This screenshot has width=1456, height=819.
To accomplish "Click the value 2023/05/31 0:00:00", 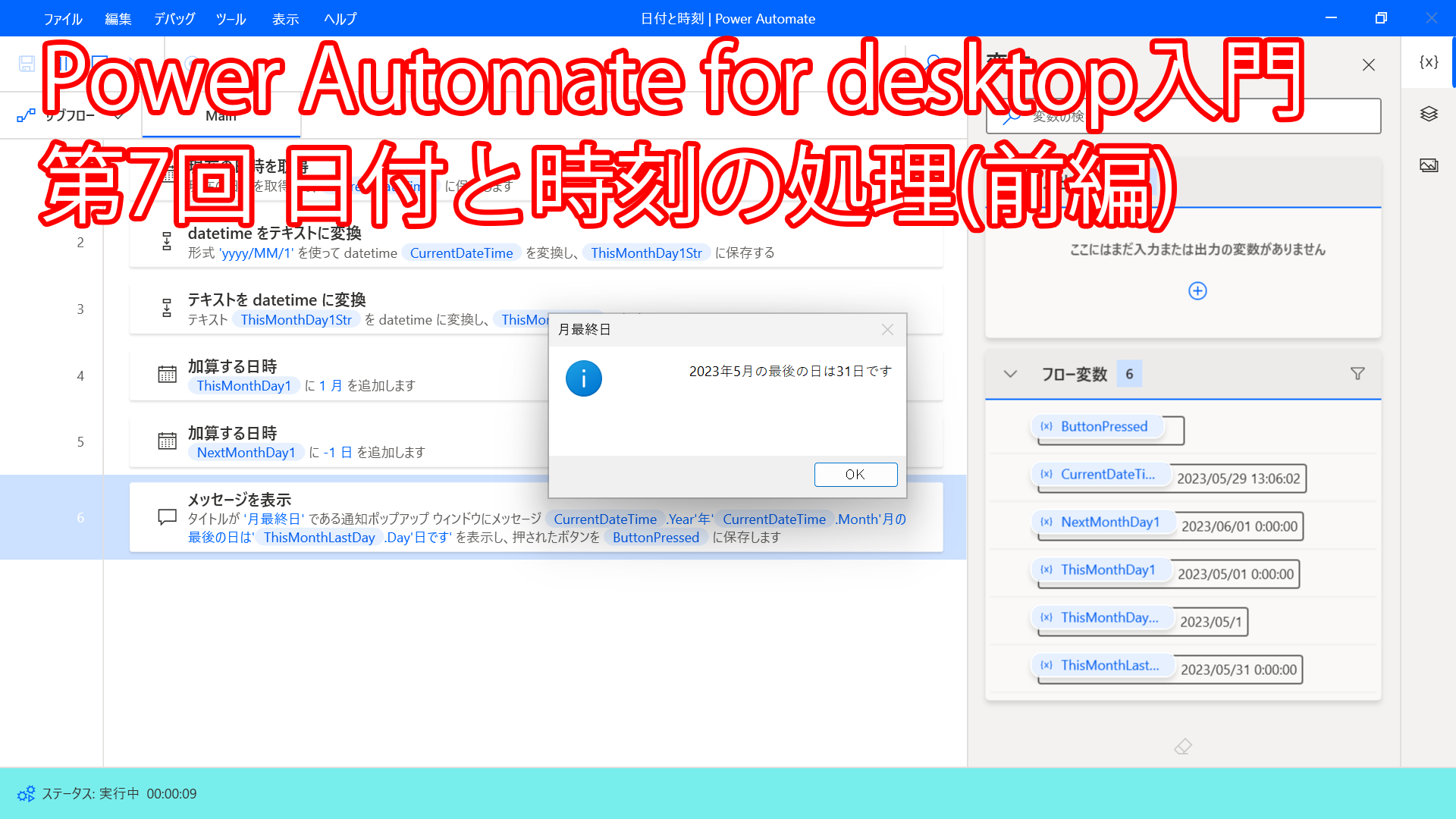I will [1238, 670].
